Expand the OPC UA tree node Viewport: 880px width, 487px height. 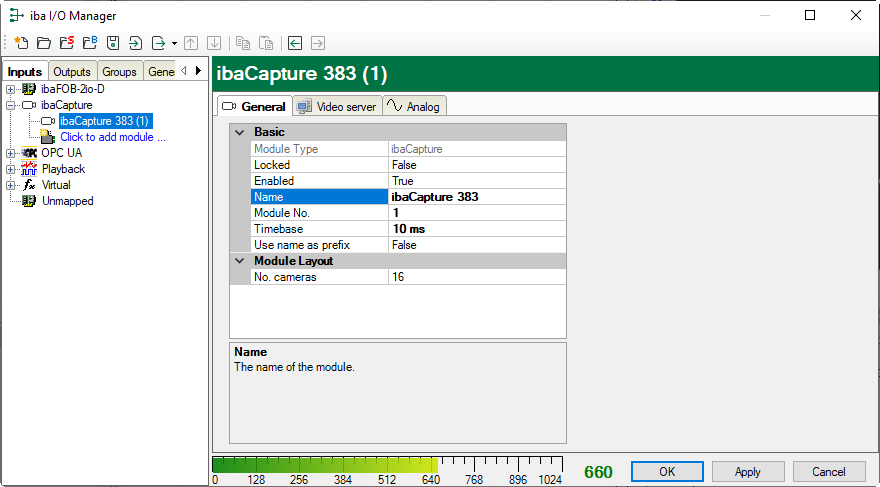(10, 153)
